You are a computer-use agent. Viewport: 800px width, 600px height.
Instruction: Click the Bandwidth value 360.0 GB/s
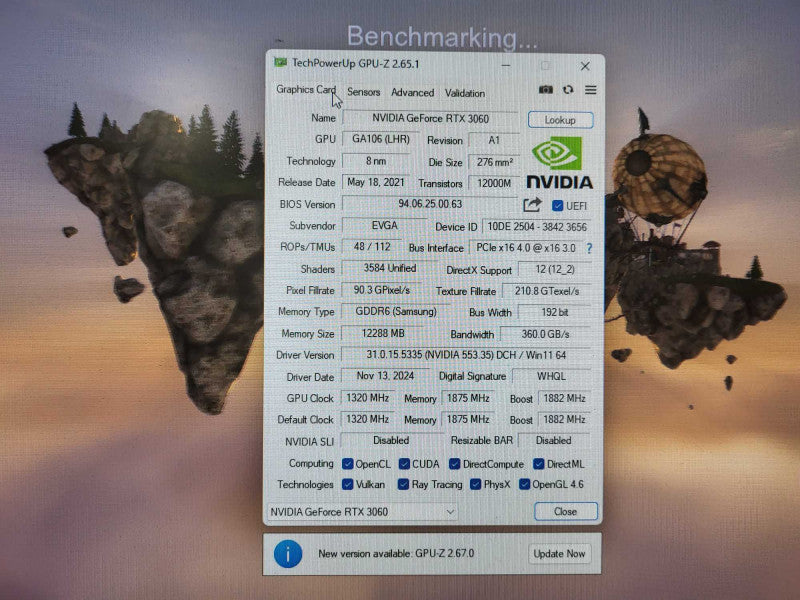point(545,334)
